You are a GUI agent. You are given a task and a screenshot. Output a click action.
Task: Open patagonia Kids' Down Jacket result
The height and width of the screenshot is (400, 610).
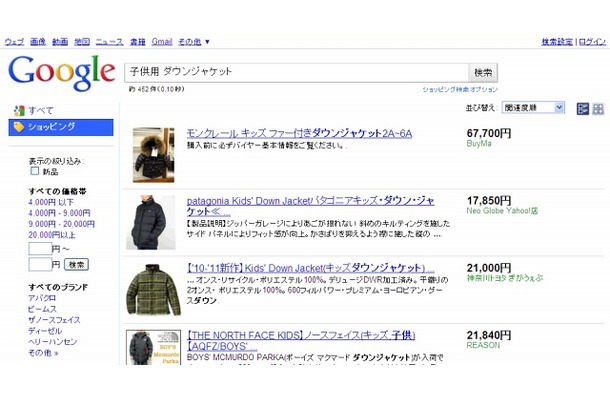(310, 206)
